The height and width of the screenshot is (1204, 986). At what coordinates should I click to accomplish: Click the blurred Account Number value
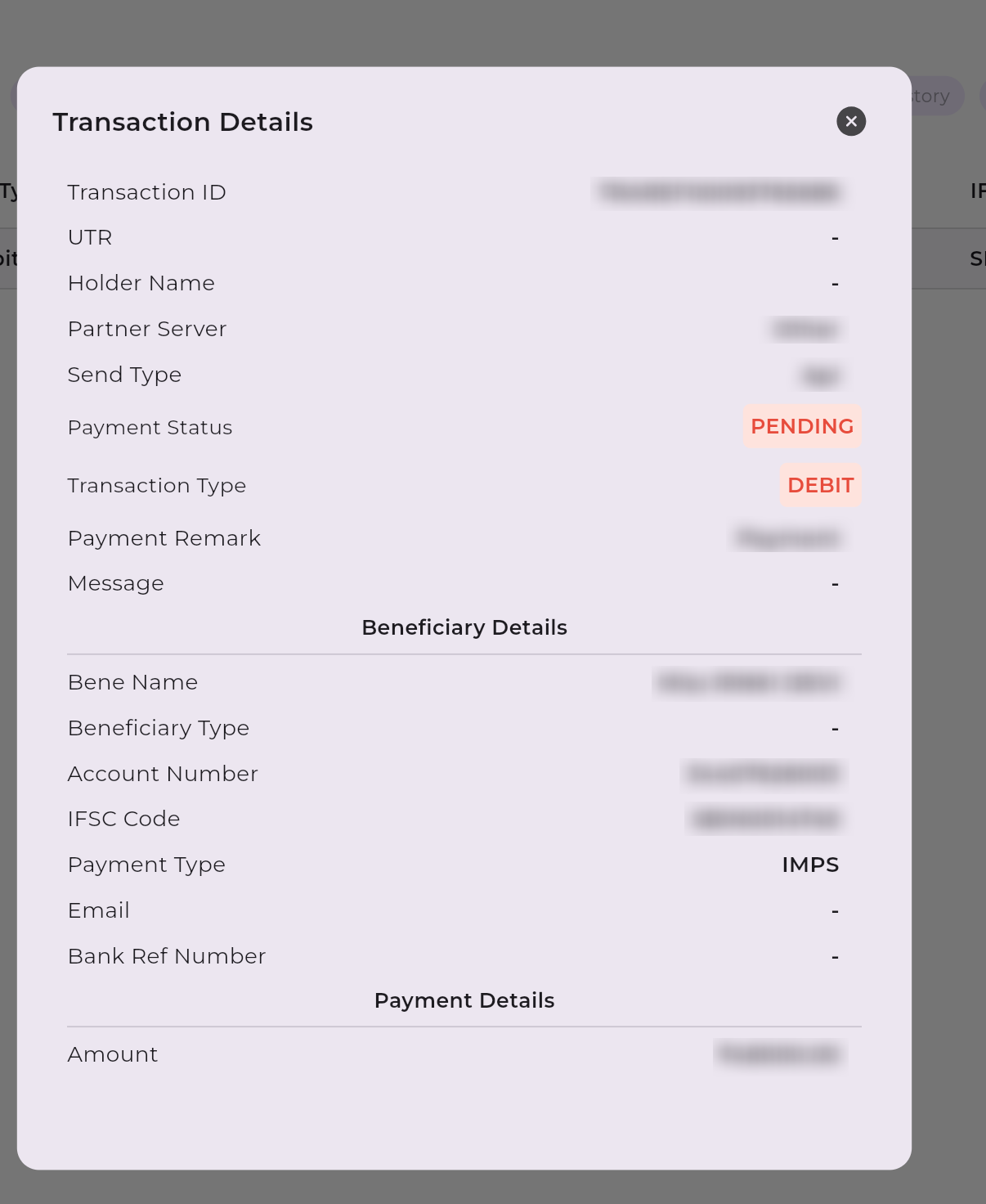(x=764, y=774)
